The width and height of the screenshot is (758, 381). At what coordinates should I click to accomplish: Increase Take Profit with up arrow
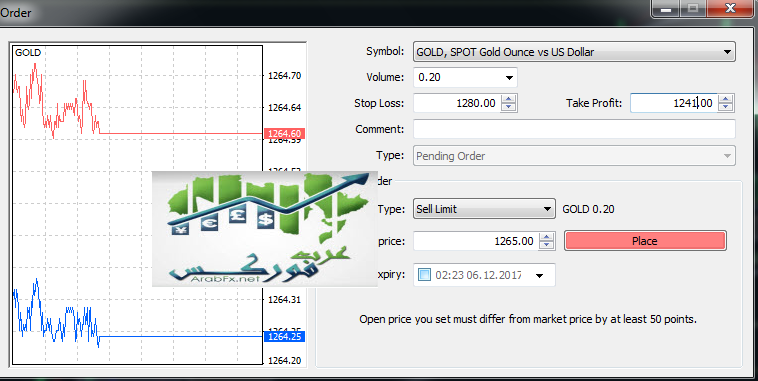coord(725,99)
